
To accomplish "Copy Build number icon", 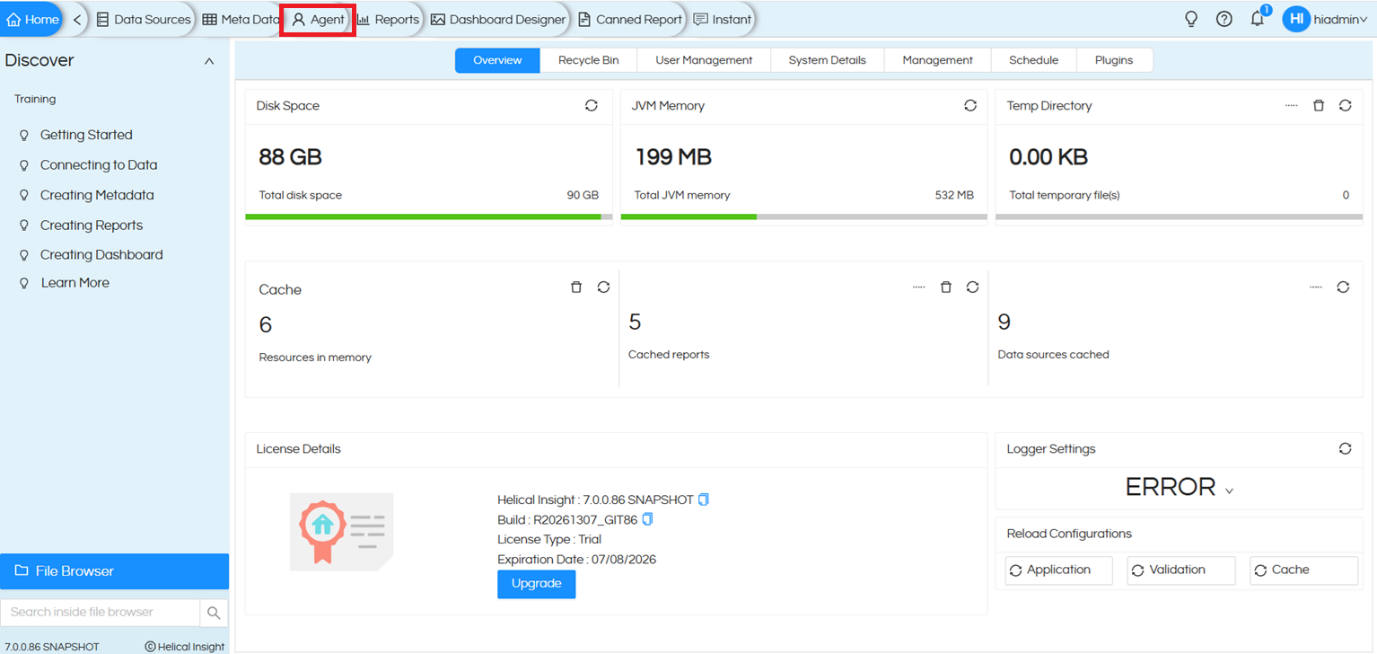I will (648, 519).
